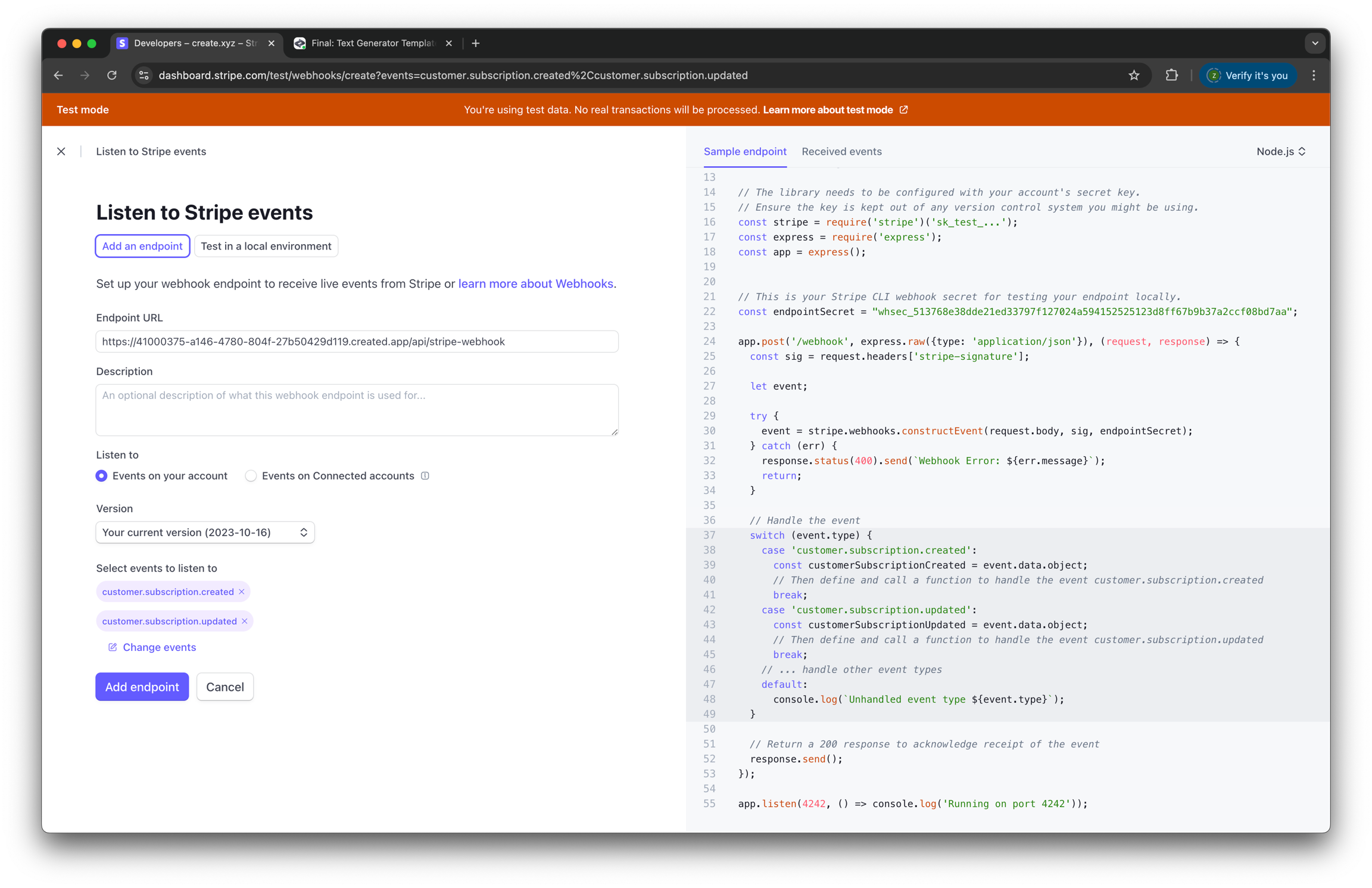
Task: Select Events on your account radio
Action: pos(102,476)
